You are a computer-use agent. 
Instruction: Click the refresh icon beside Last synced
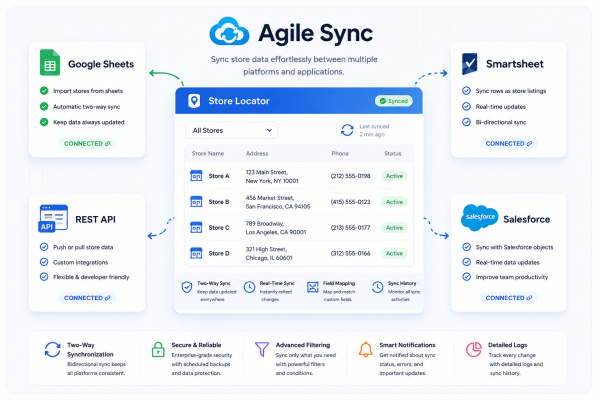point(347,130)
